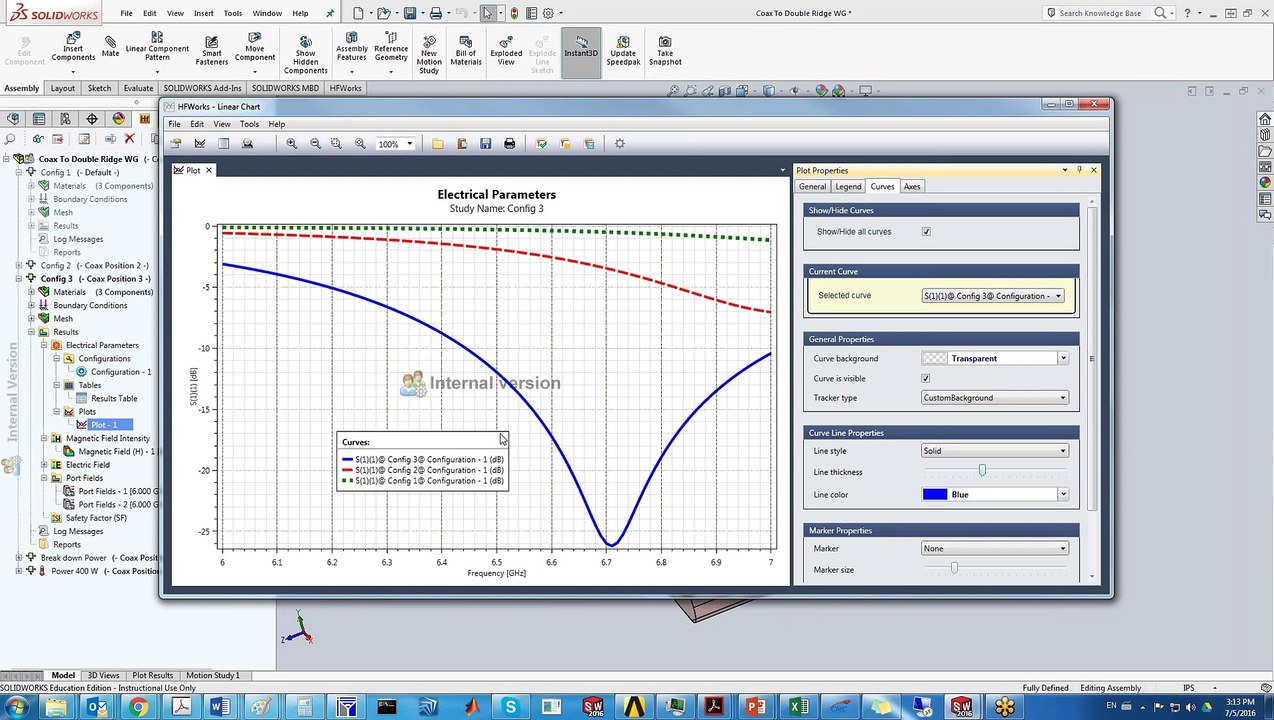This screenshot has height=720, width=1274.
Task: Click the print icon in chart toolbar
Action: click(509, 144)
